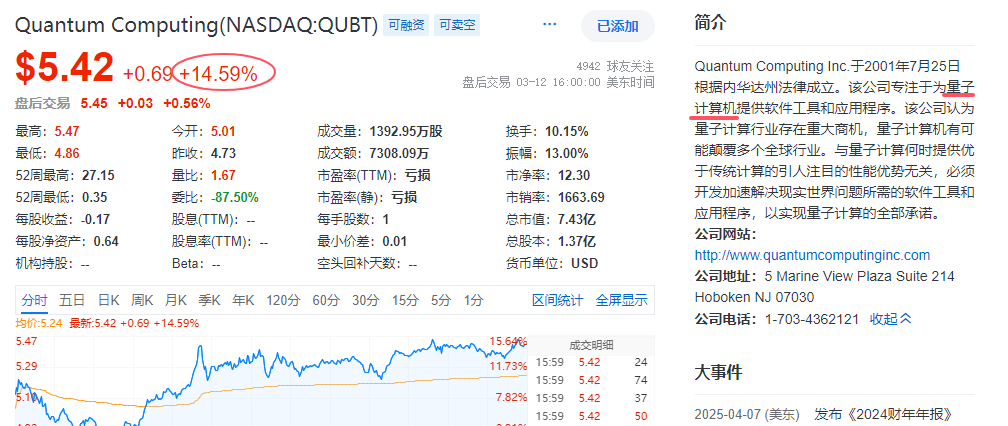This screenshot has height=426, width=1008.
Task: Switch to the 120分 chart tab
Action: click(x=283, y=300)
